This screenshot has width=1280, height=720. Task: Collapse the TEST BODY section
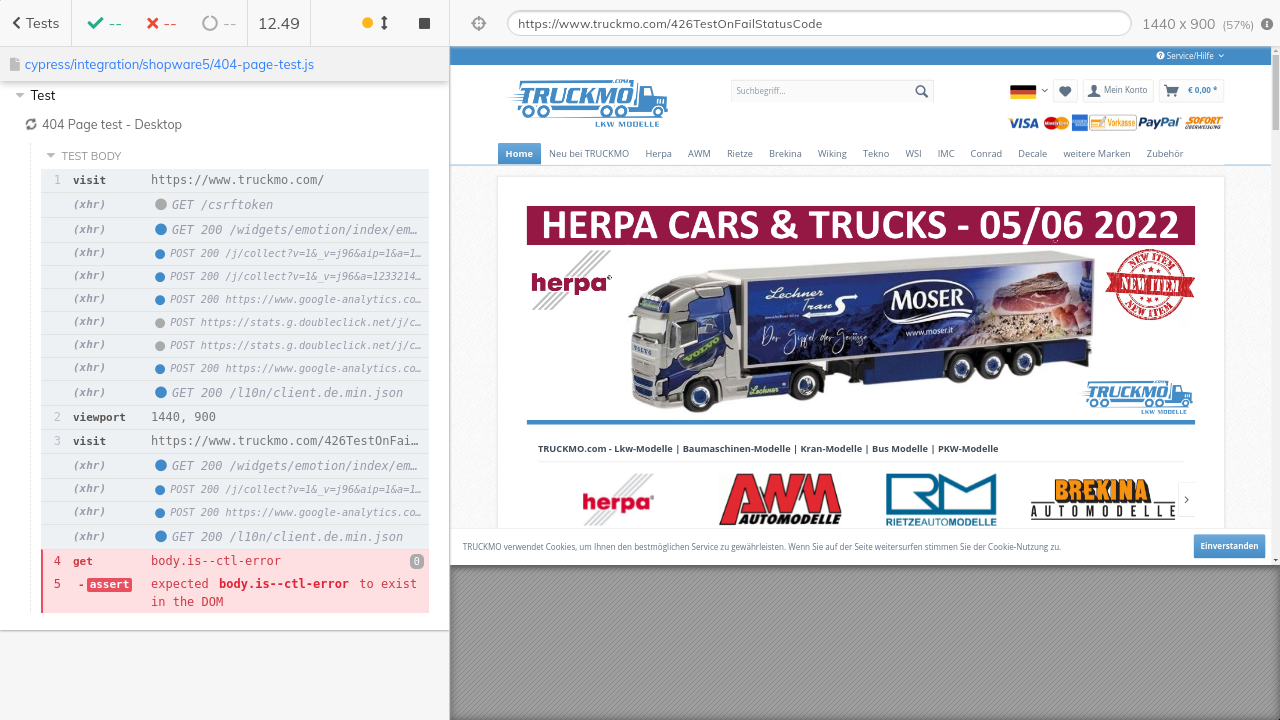point(51,156)
